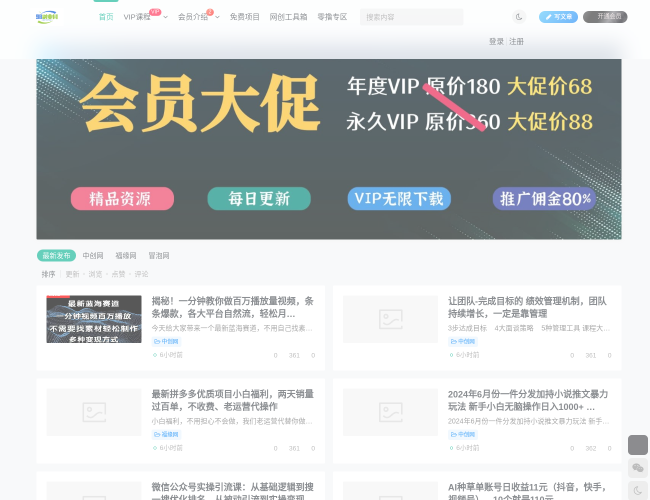The height and width of the screenshot is (500, 650).
Task: Open post 揭秘！一分钟教你做百万播放量视频
Action: coord(233,307)
